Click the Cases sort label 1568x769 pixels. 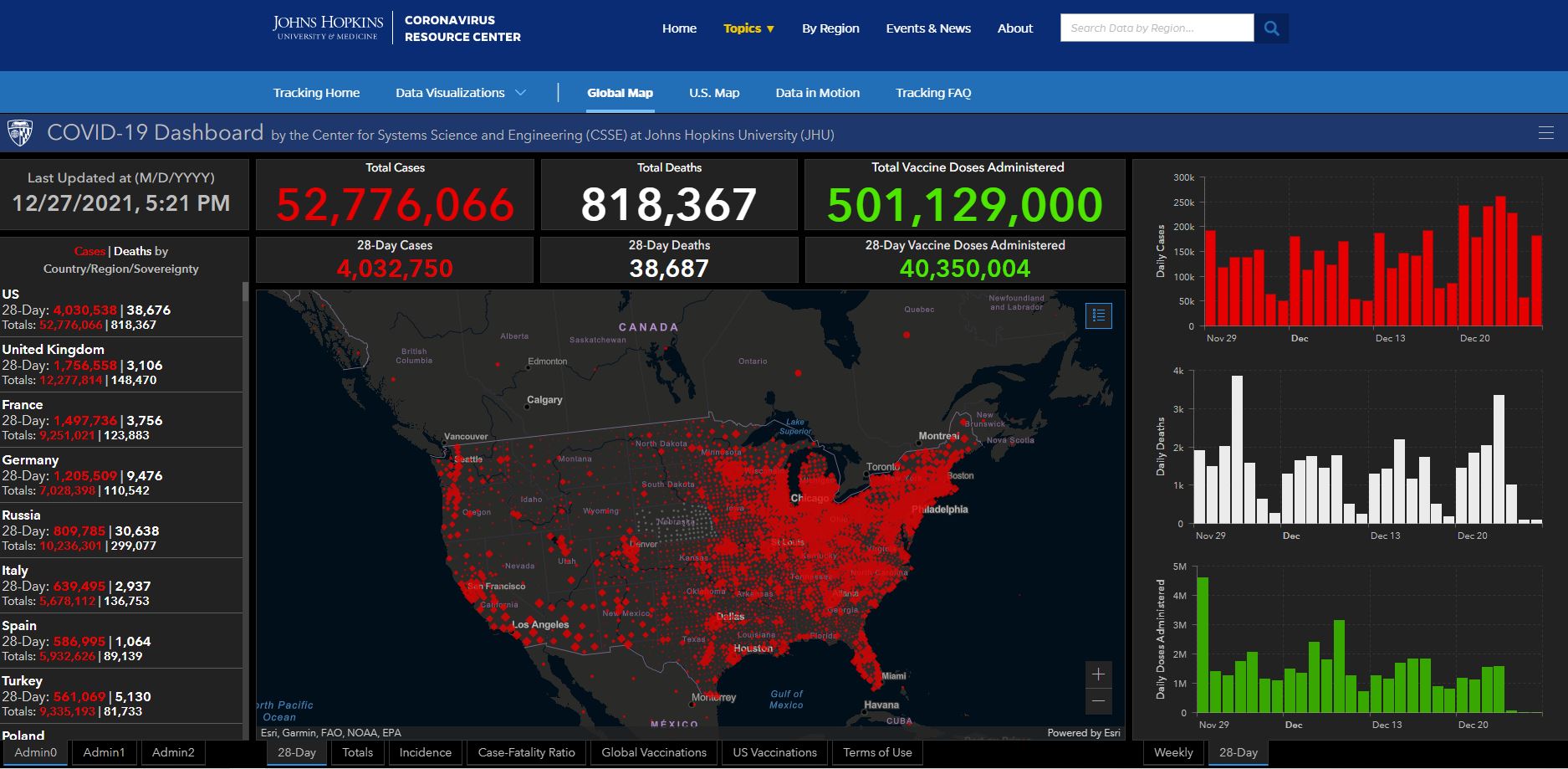pyautogui.click(x=89, y=251)
